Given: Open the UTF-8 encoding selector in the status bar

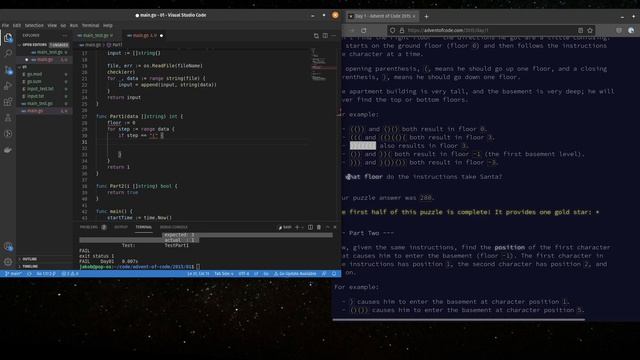Looking at the screenshot, I should click(243, 274).
